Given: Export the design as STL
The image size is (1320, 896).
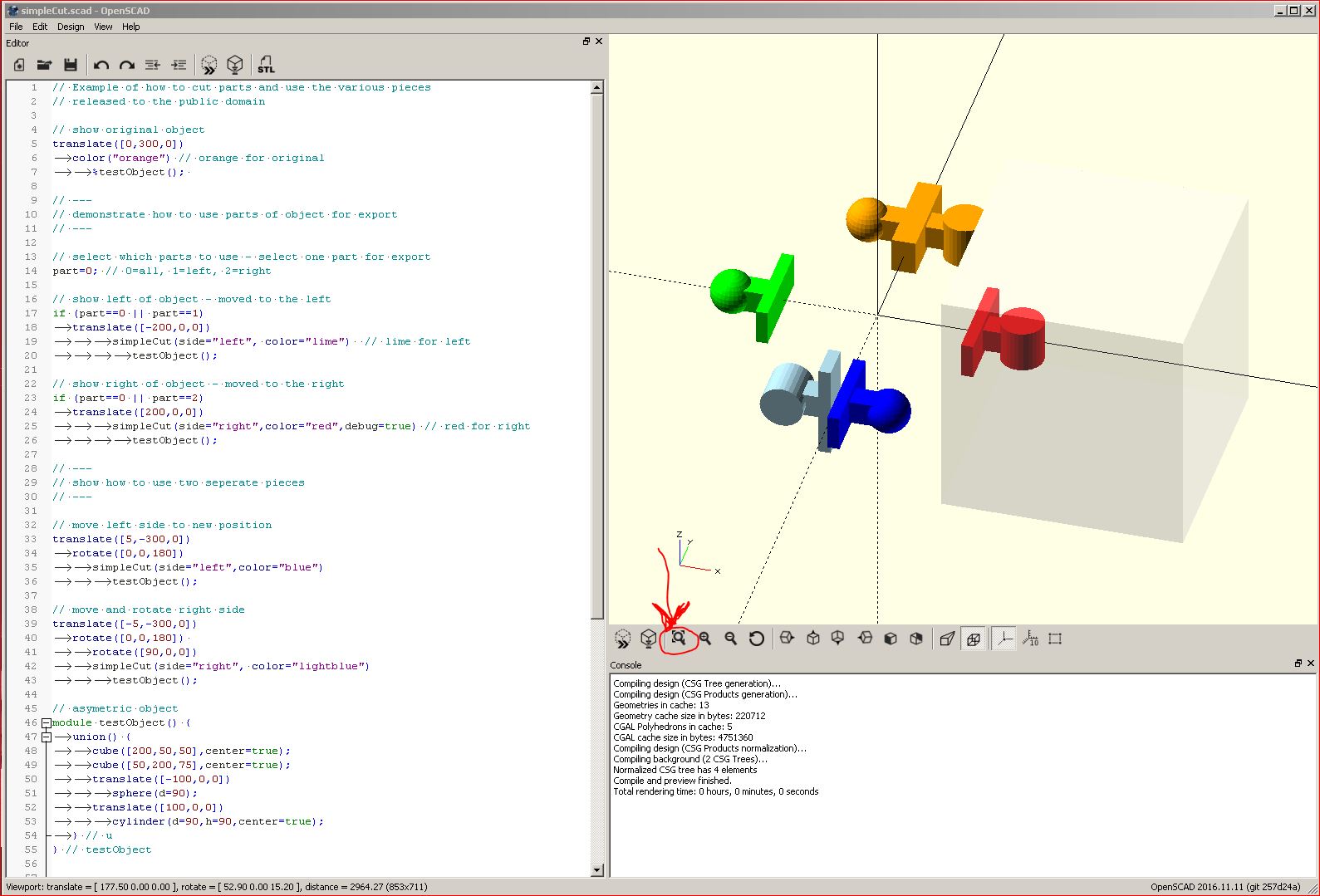Looking at the screenshot, I should click(266, 65).
